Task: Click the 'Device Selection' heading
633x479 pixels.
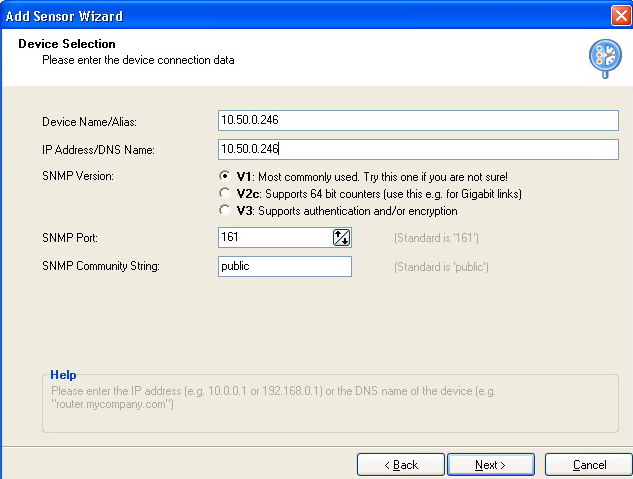Action: coord(67,44)
